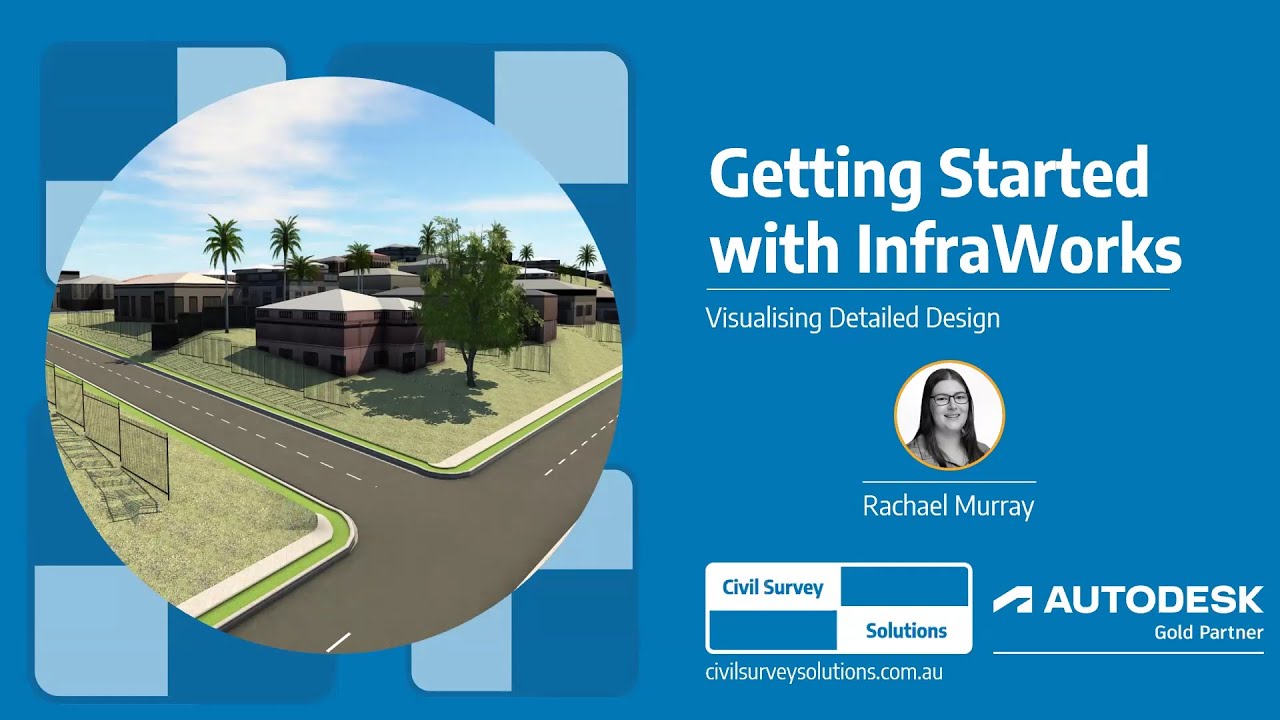Click the 'Visualising Detailed Design' subtitle

[x=853, y=319]
